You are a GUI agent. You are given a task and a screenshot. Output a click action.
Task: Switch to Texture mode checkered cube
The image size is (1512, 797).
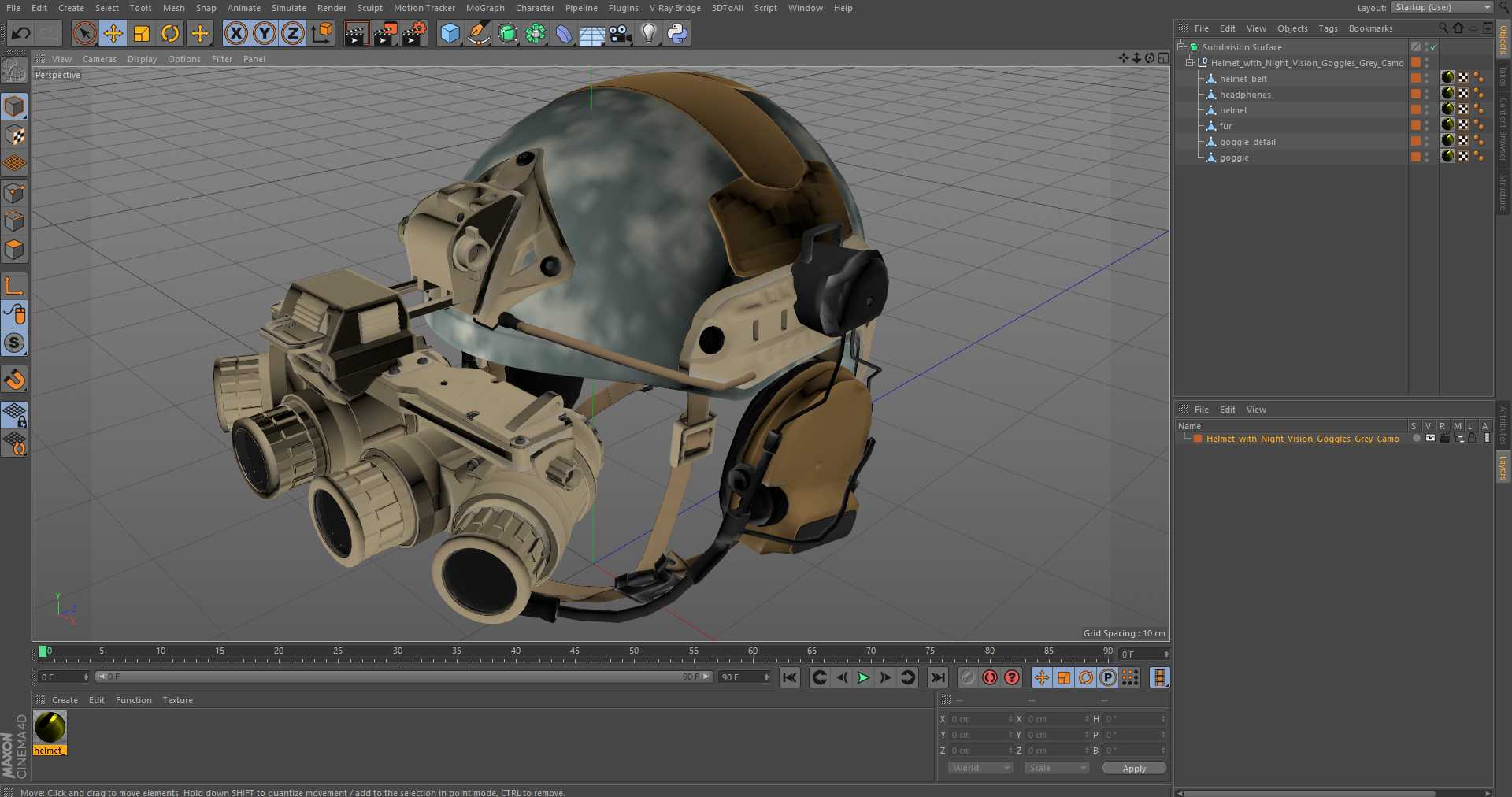click(x=15, y=135)
